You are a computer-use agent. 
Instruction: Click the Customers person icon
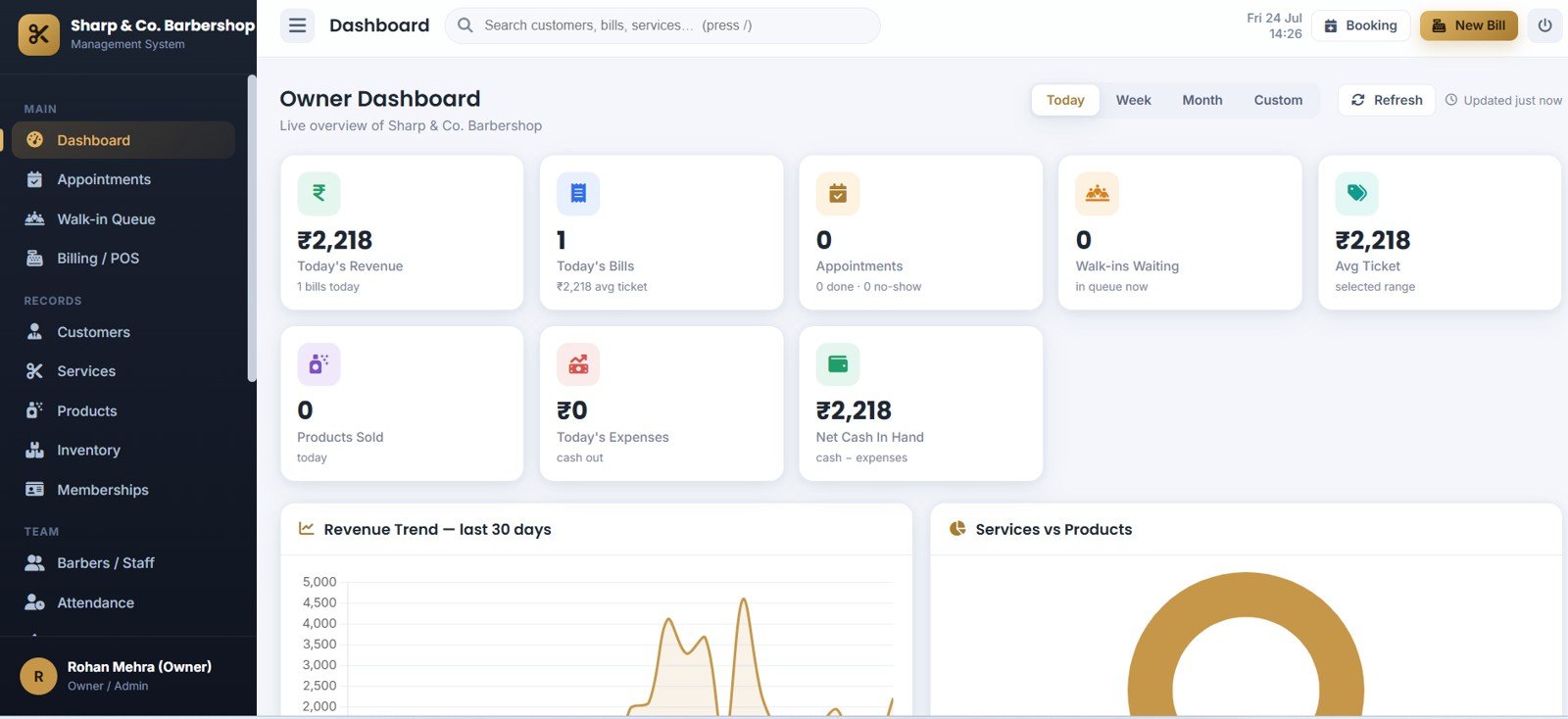pos(35,332)
